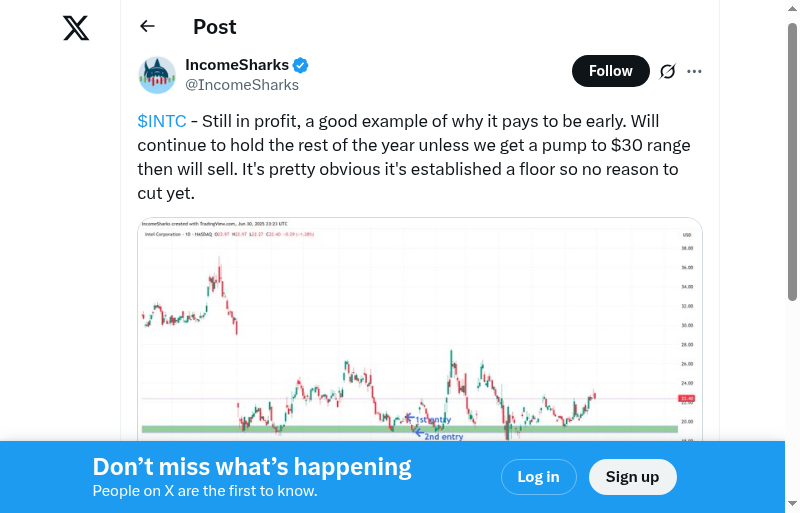
Task: Click the vertical scrollbar thumb
Action: pos(793,160)
